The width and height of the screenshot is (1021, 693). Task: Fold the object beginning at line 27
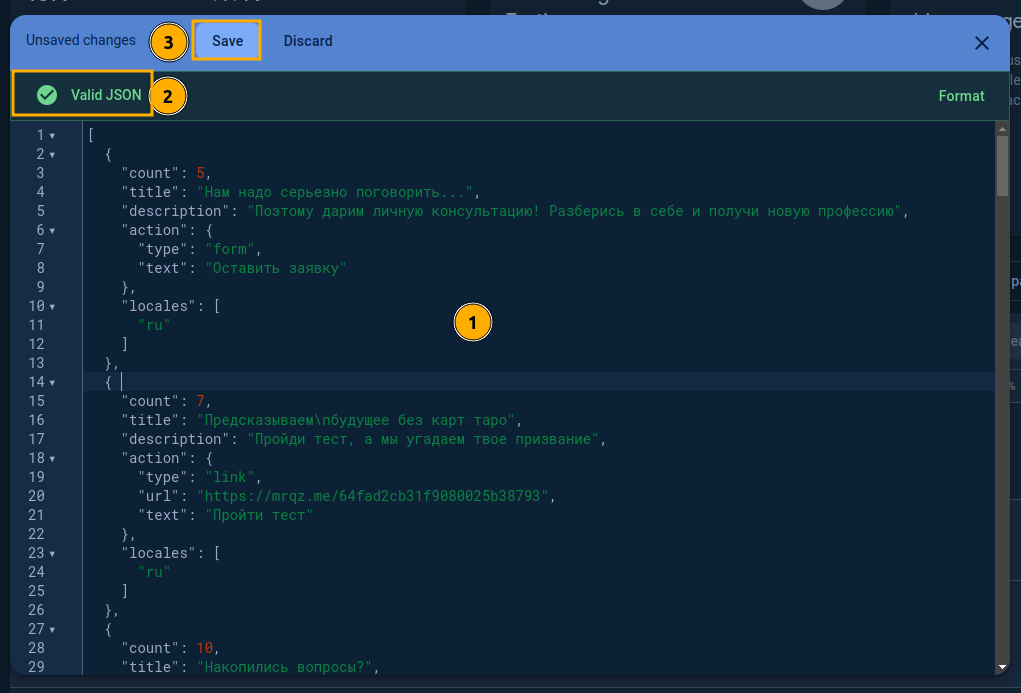[52, 630]
